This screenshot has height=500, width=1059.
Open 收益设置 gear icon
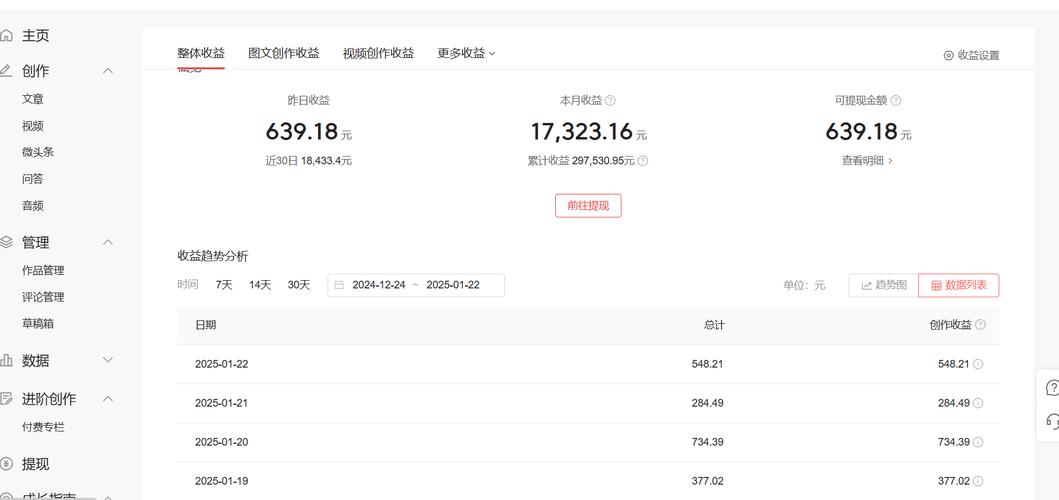[x=949, y=55]
